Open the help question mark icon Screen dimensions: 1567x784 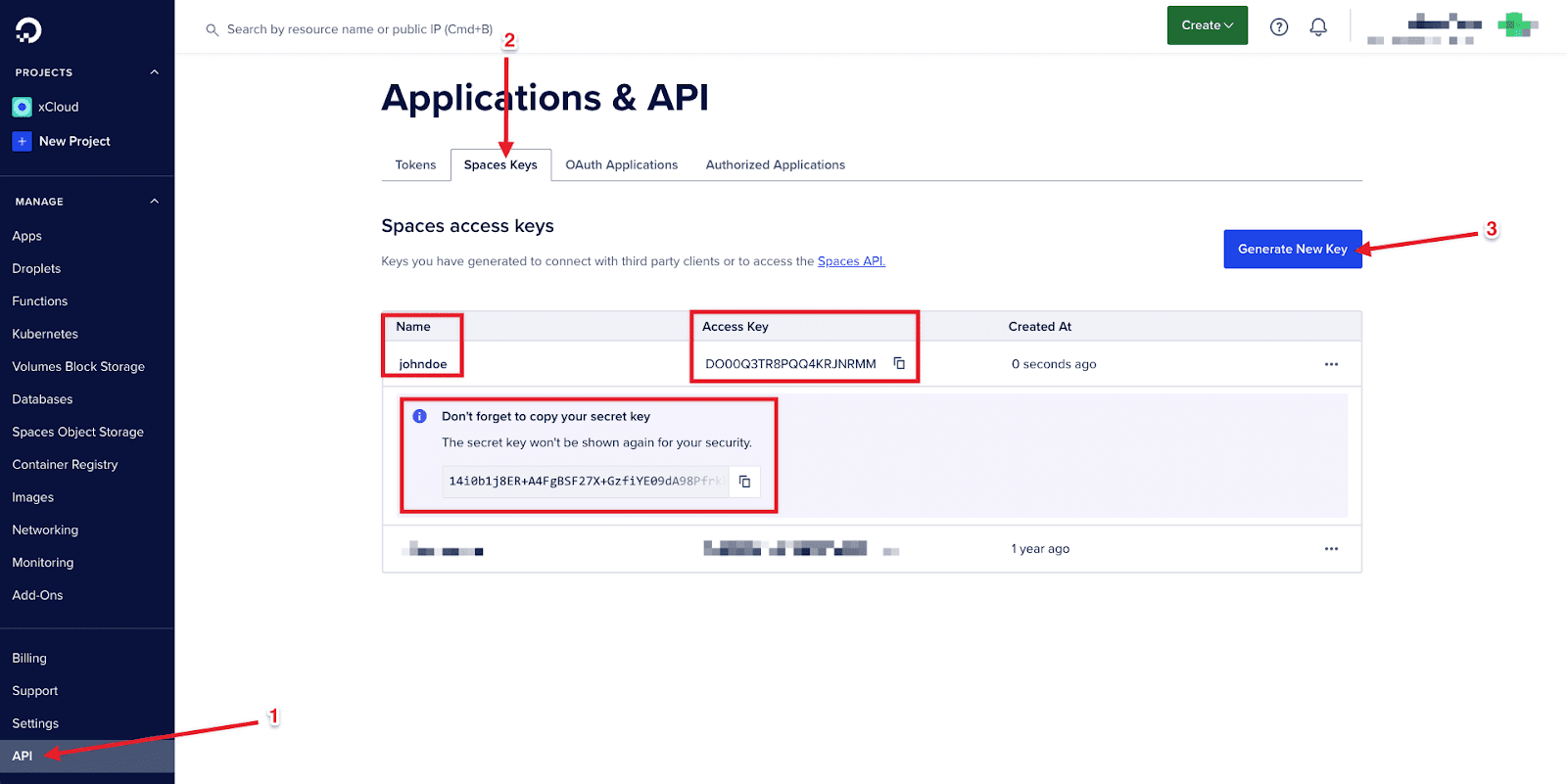(1279, 27)
